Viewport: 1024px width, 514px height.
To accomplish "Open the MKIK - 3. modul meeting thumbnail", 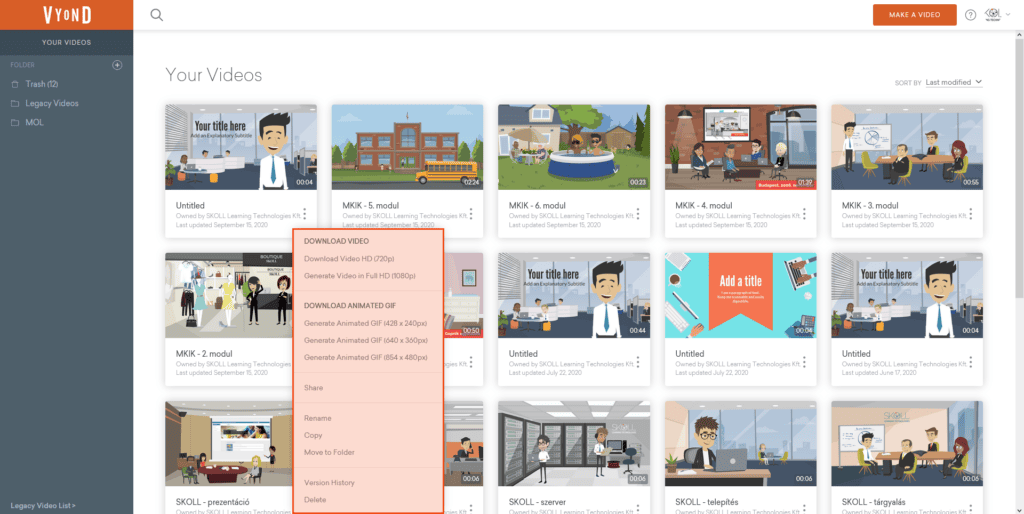I will (907, 147).
